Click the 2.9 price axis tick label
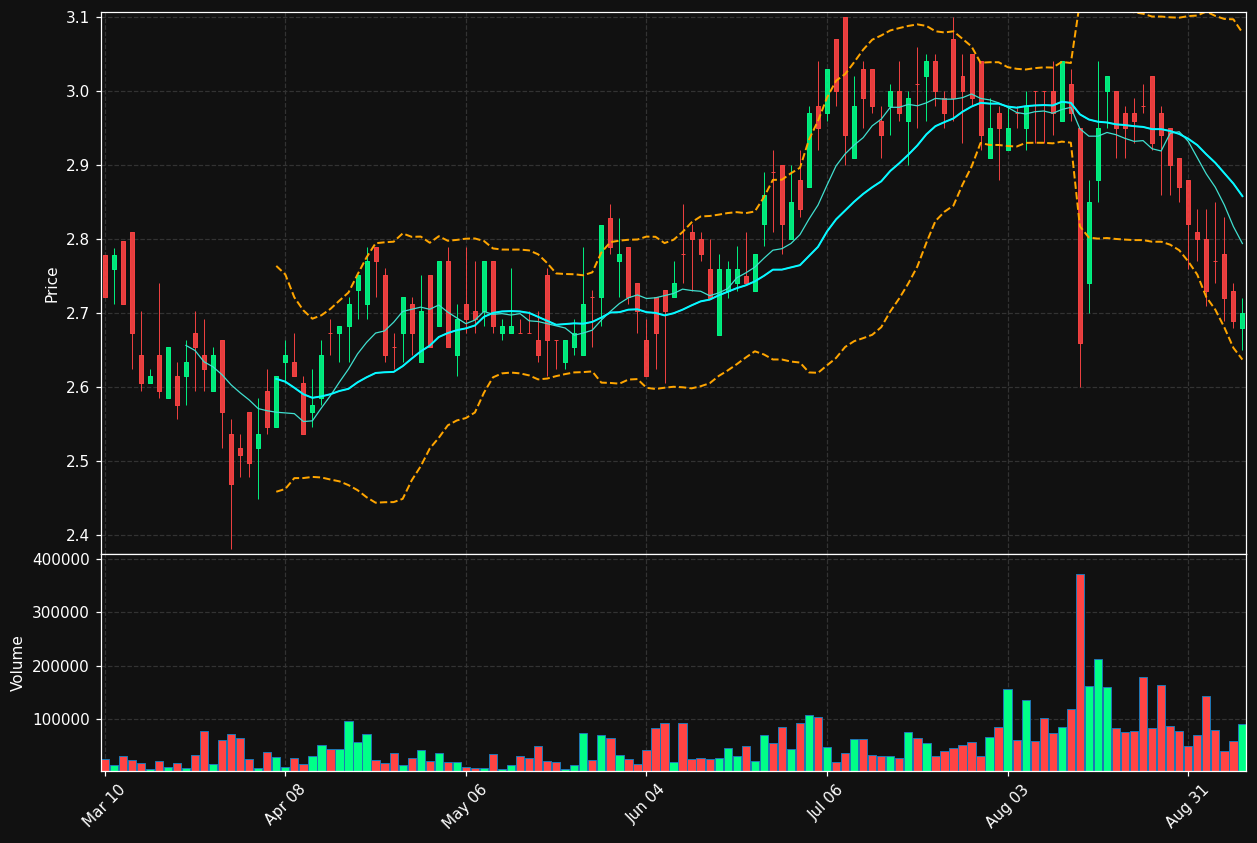This screenshot has width=1257, height=843. tap(79, 166)
